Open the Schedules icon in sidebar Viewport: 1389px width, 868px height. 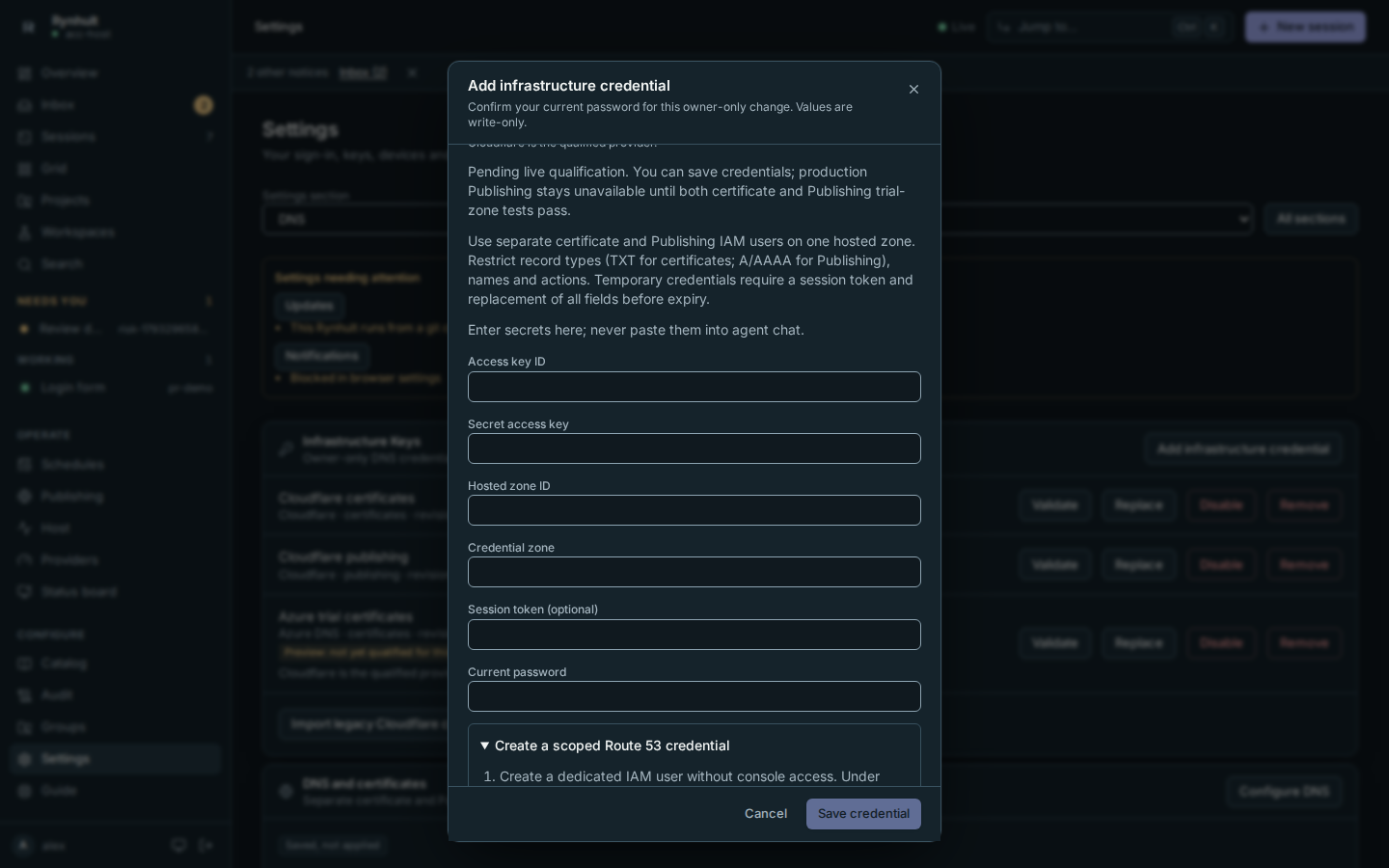25,465
